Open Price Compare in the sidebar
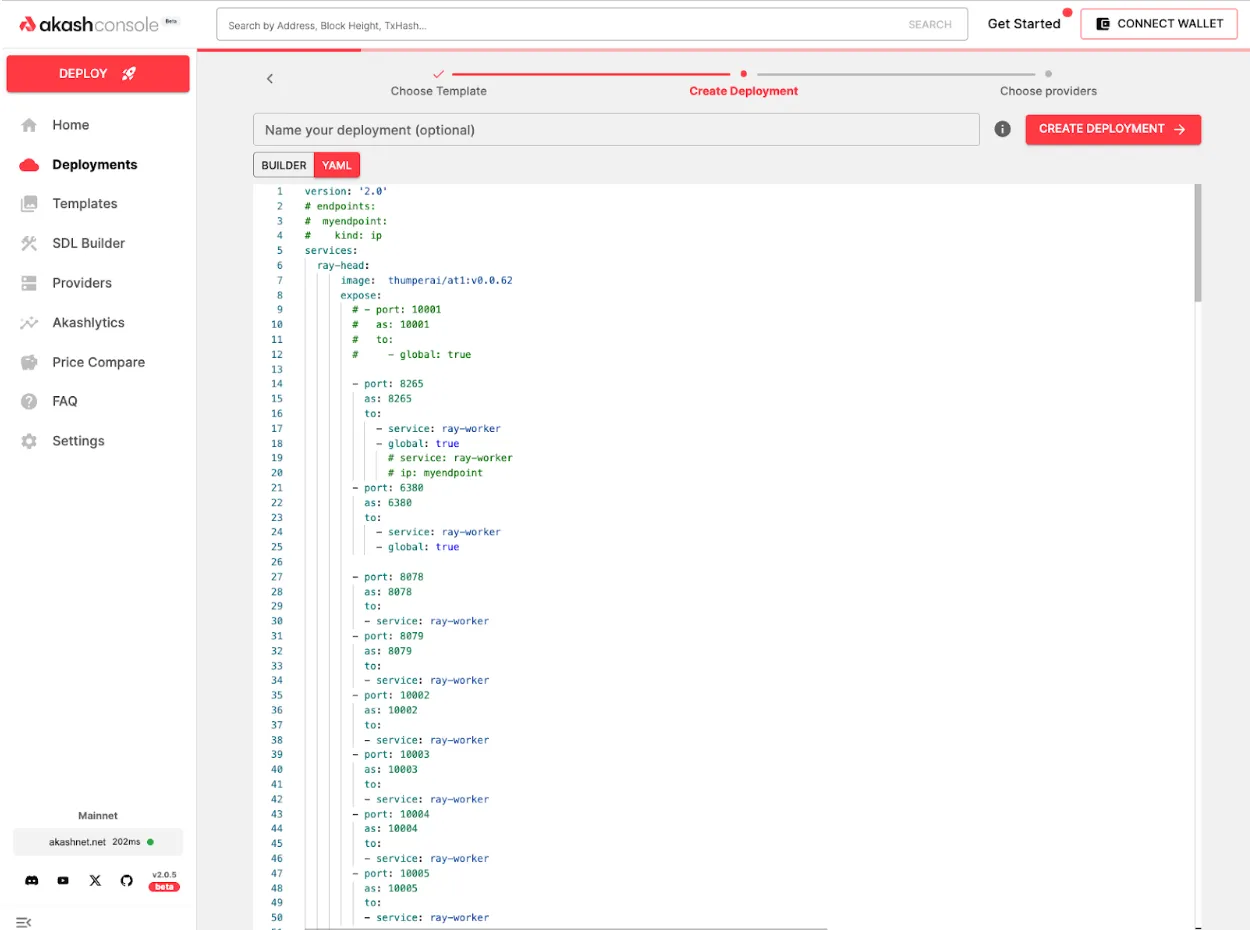The width and height of the screenshot is (1250, 930). point(98,362)
